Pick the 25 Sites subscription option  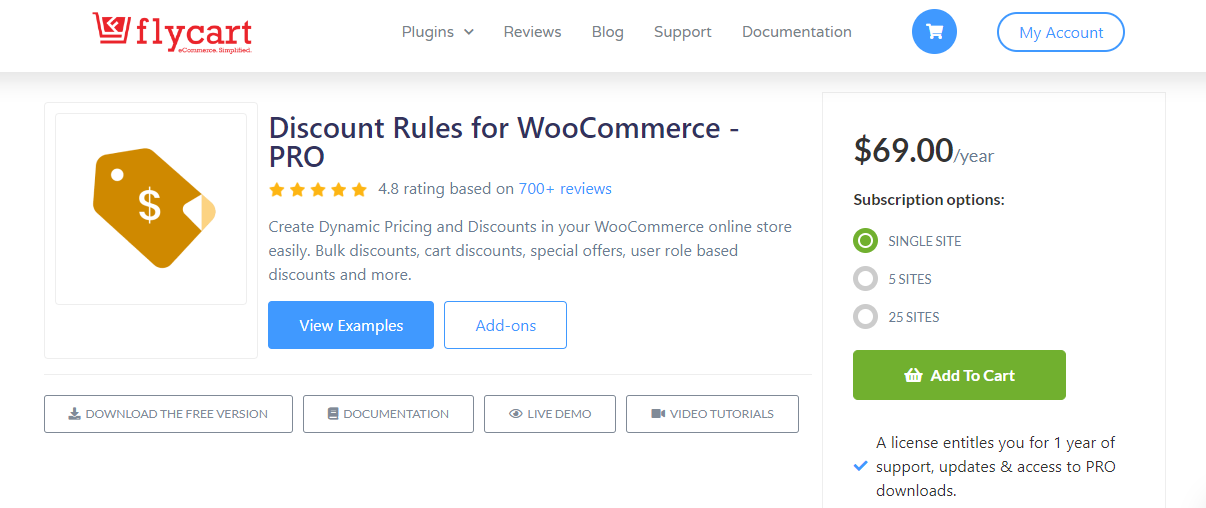click(x=865, y=317)
